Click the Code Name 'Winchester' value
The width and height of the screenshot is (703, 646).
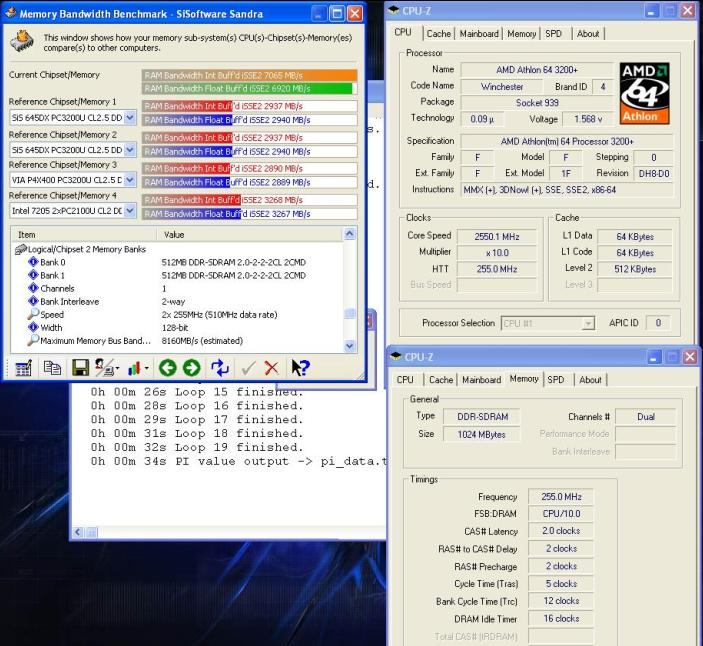502,87
